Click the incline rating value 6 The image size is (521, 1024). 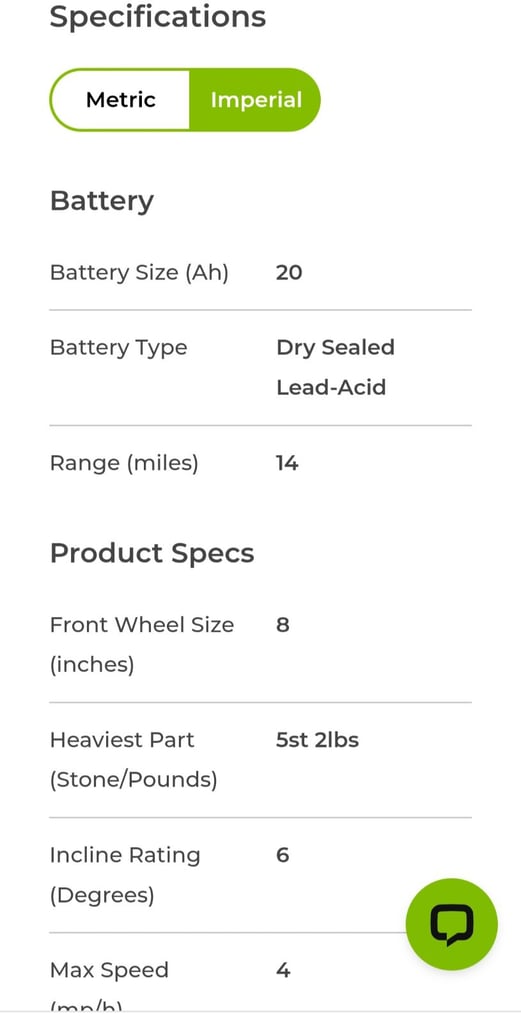coord(283,855)
